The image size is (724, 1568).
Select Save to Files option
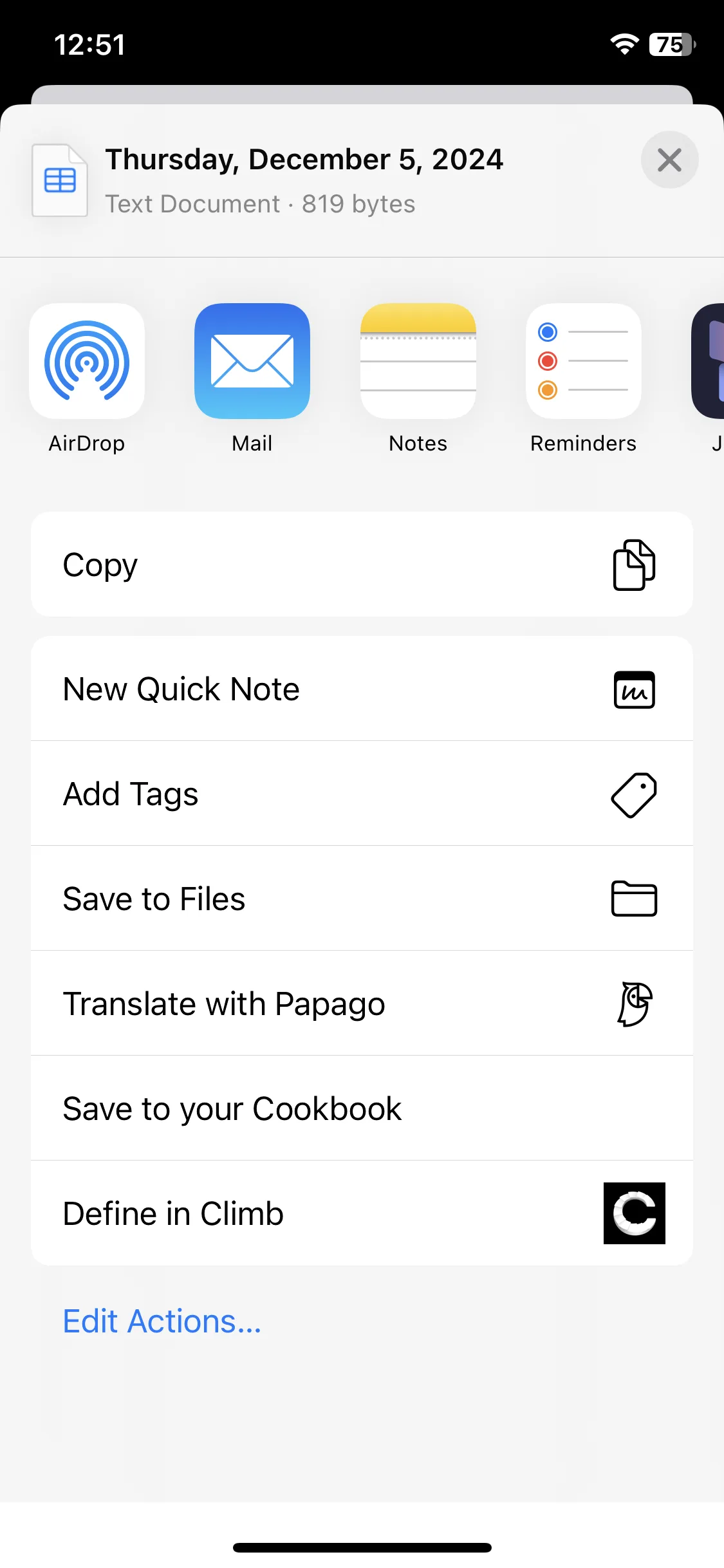(x=362, y=899)
